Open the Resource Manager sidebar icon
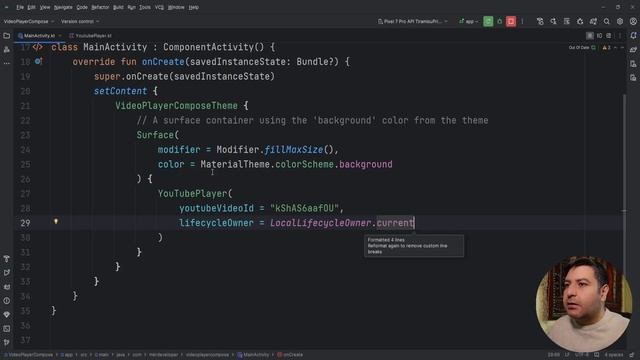640x360 pixels. tap(7, 50)
